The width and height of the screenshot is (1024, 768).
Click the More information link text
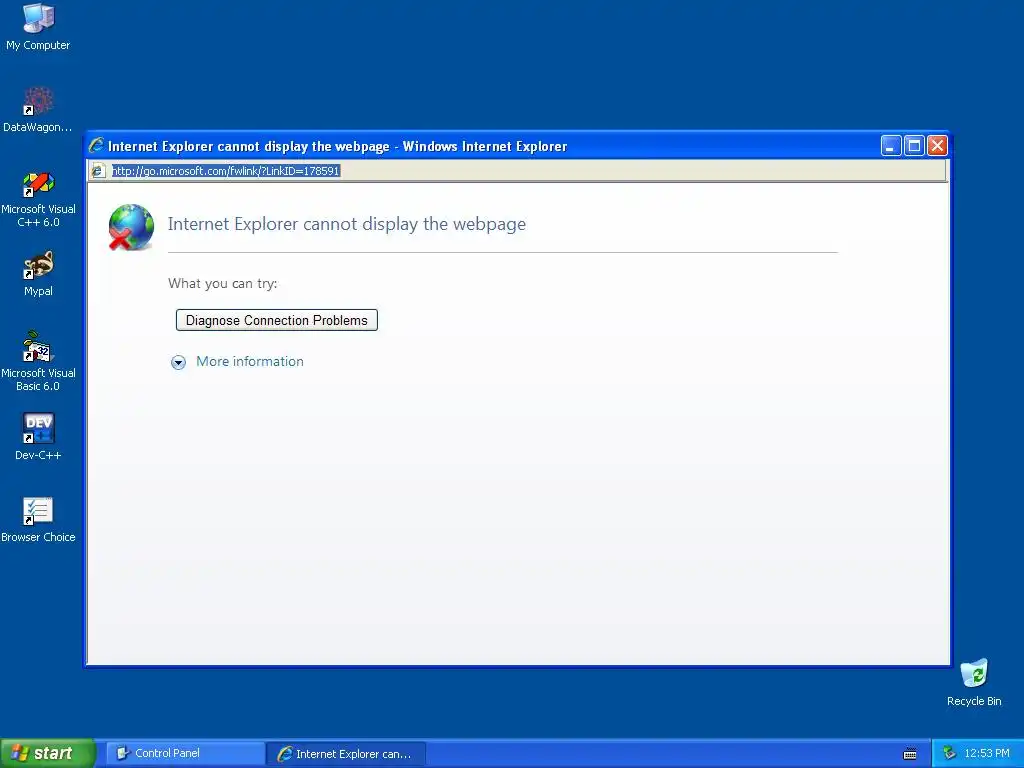click(250, 361)
